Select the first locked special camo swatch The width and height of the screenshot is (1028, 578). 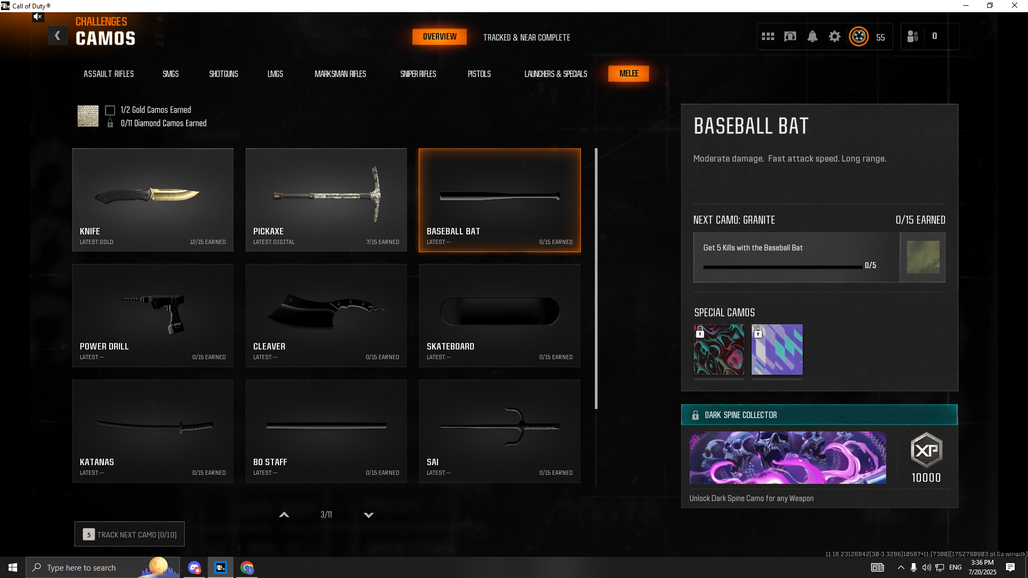pyautogui.click(x=719, y=350)
